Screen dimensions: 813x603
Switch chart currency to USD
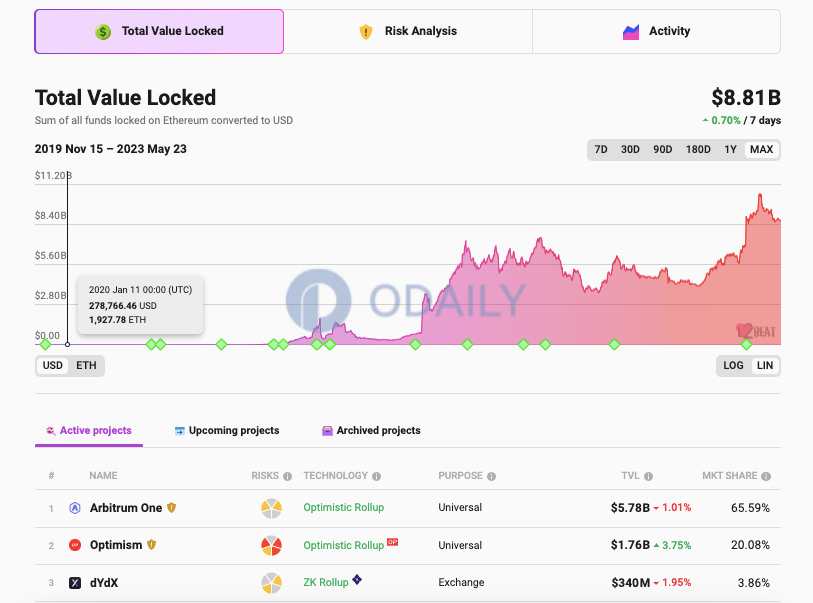coord(52,366)
